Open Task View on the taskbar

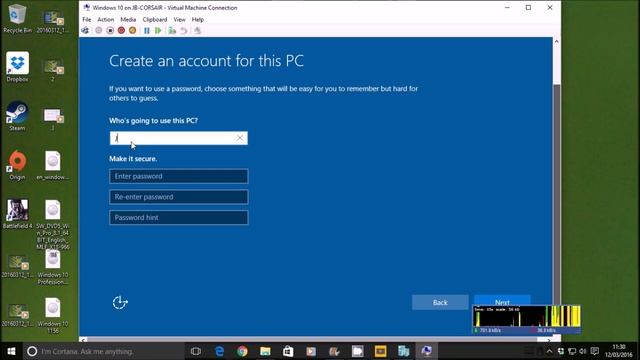tap(196, 351)
